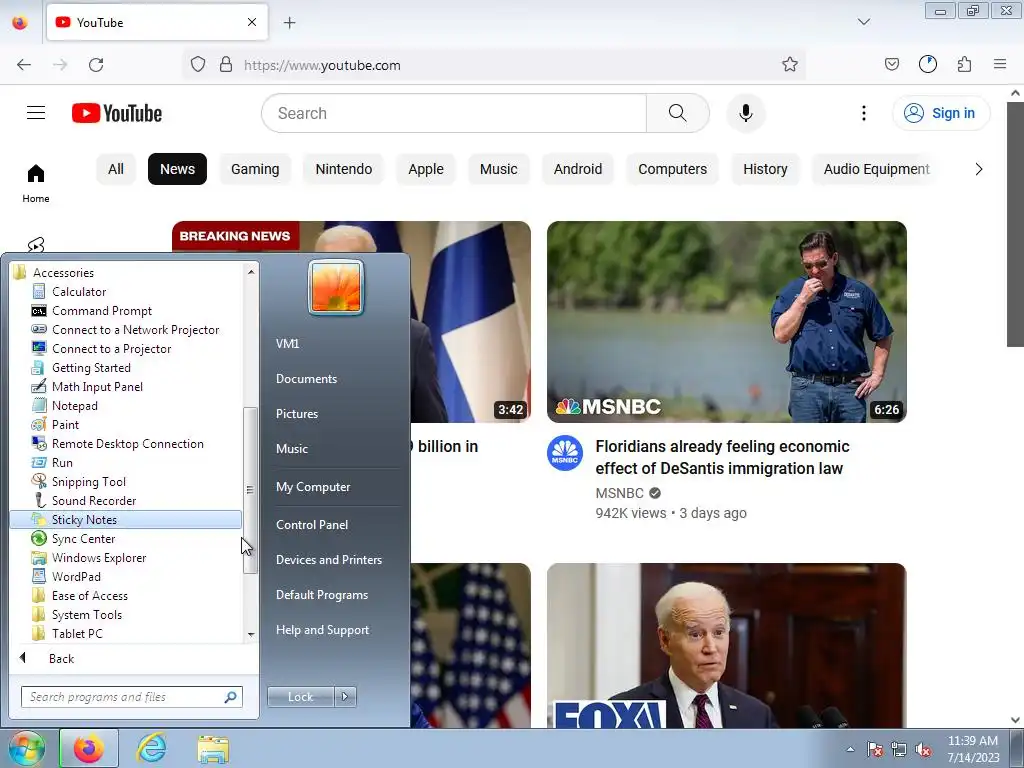This screenshot has width=1024, height=768.
Task: Open the Run dialog entry
Action: (x=62, y=462)
